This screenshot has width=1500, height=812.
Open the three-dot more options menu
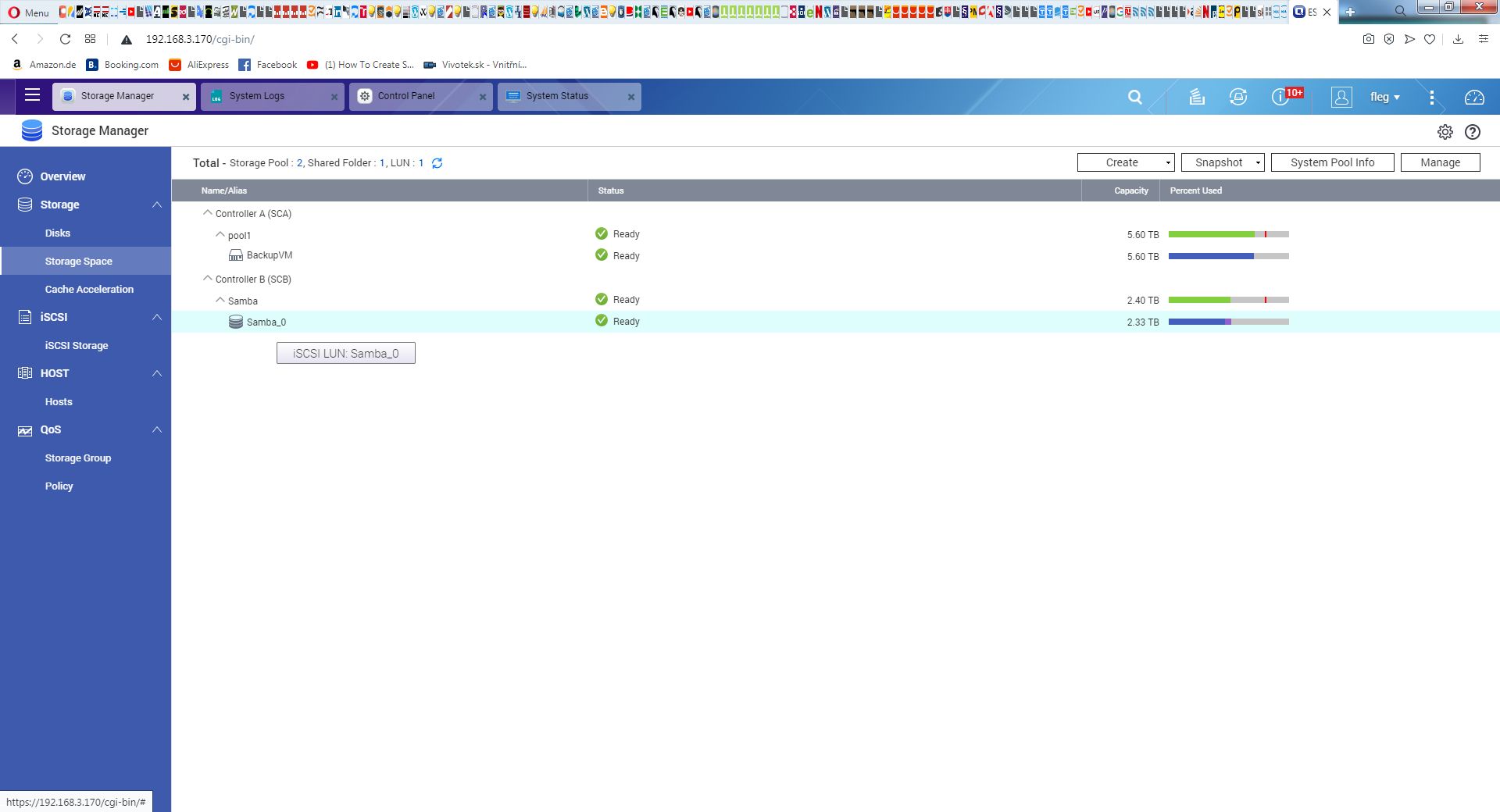1432,97
